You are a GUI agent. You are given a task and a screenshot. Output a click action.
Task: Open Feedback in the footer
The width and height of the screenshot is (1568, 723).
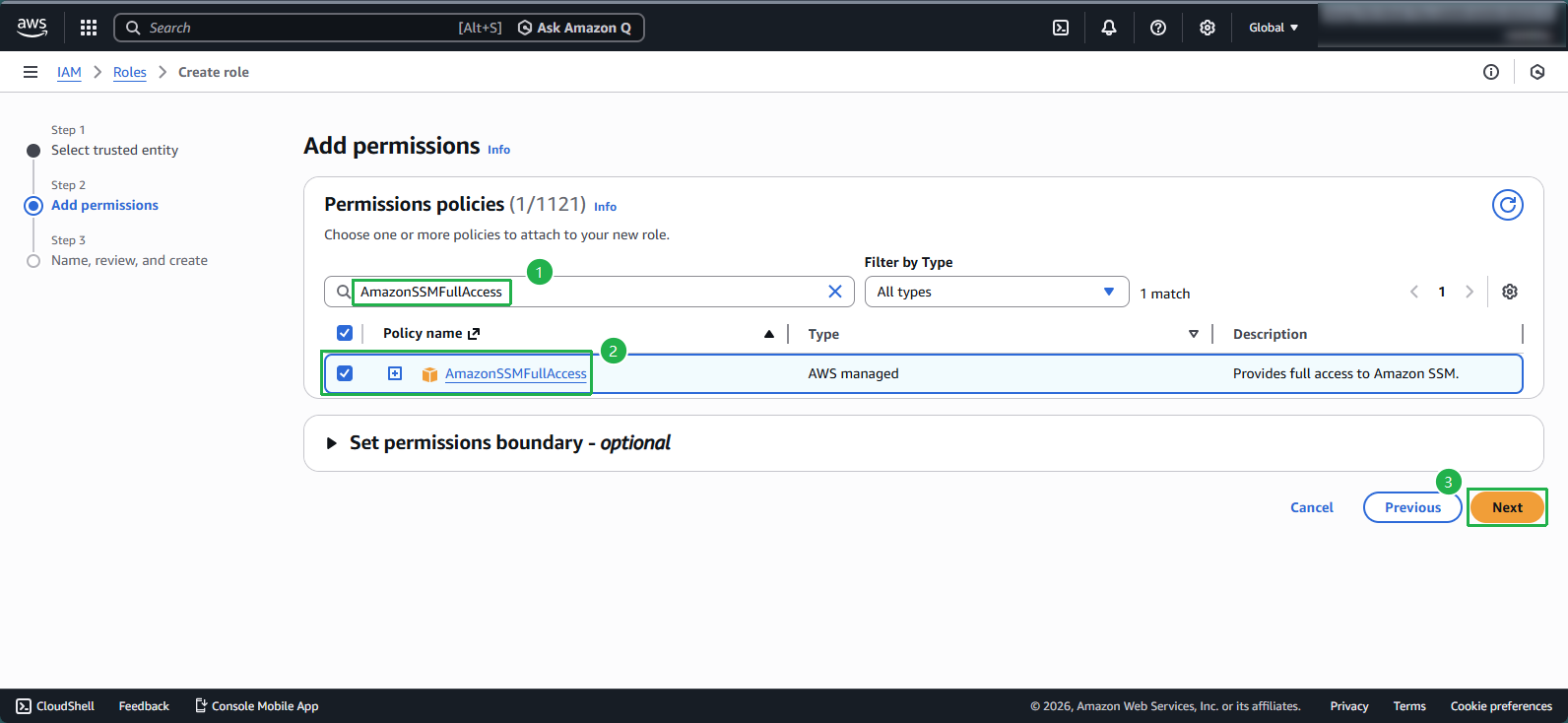[144, 706]
